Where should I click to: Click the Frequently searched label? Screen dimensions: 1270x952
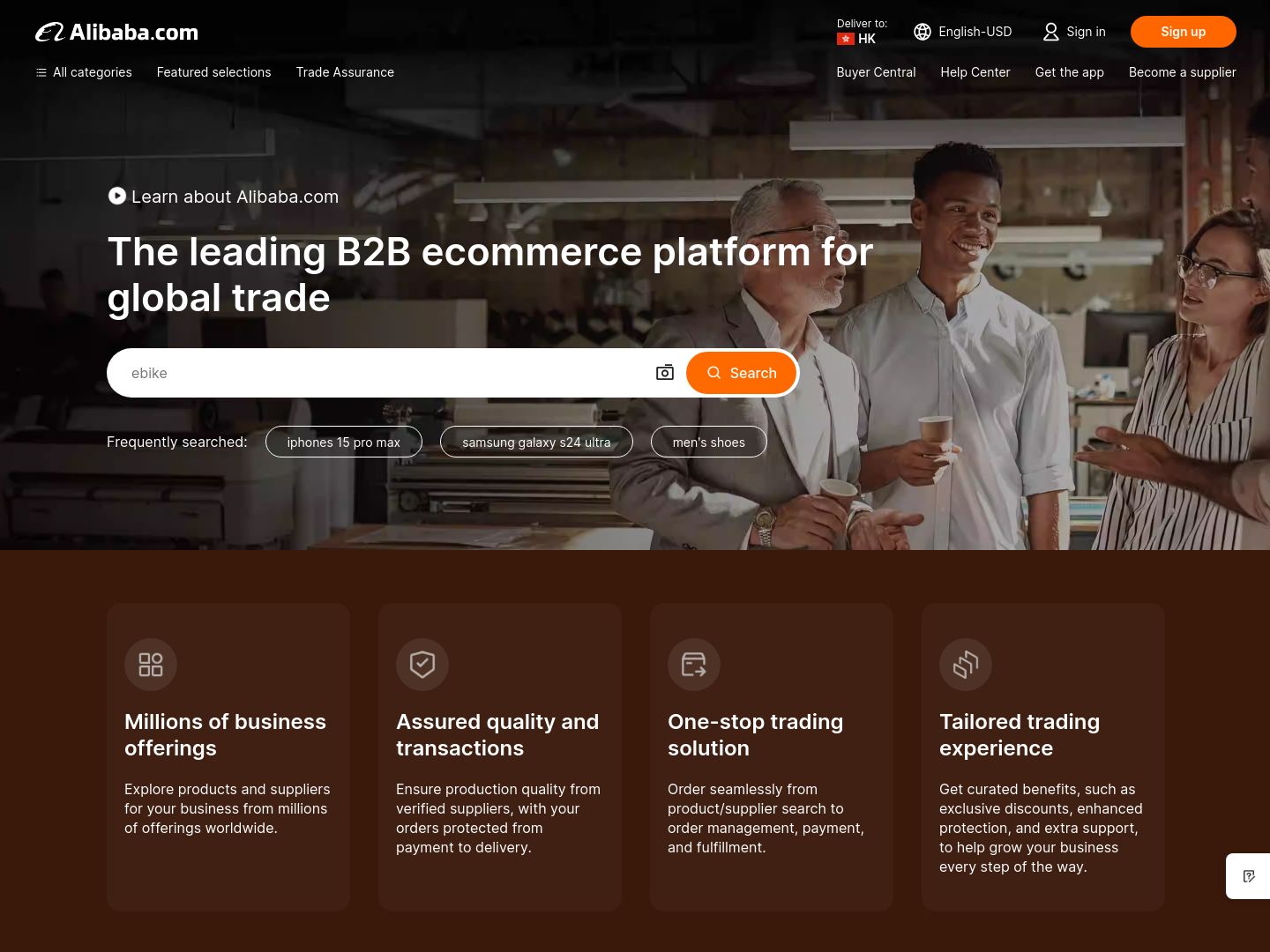click(x=177, y=442)
